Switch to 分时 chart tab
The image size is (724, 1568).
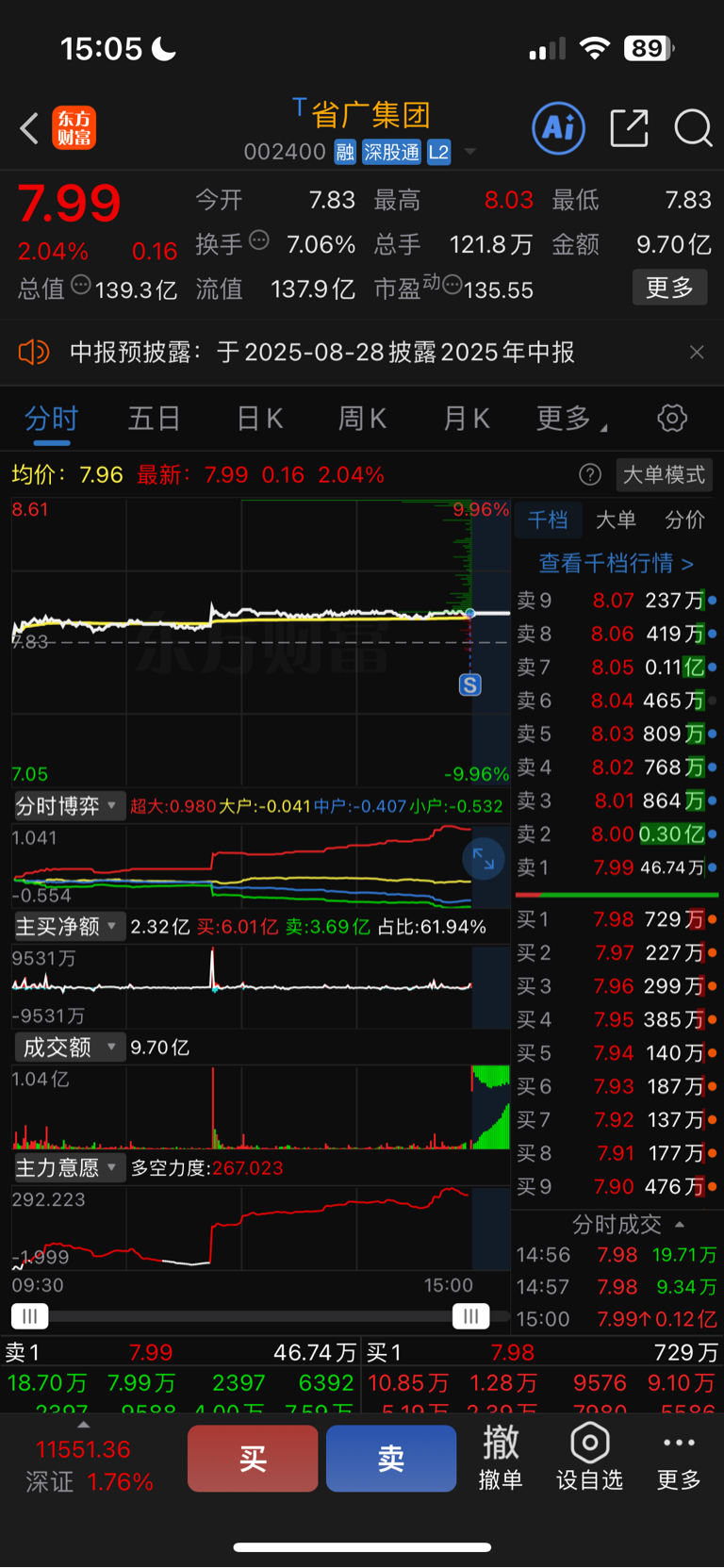51,419
